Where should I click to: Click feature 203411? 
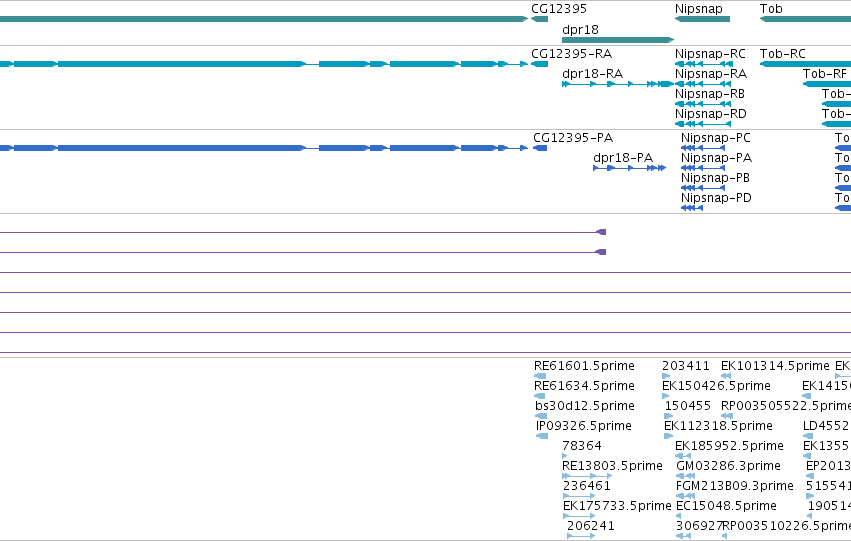pyautogui.click(x=685, y=366)
